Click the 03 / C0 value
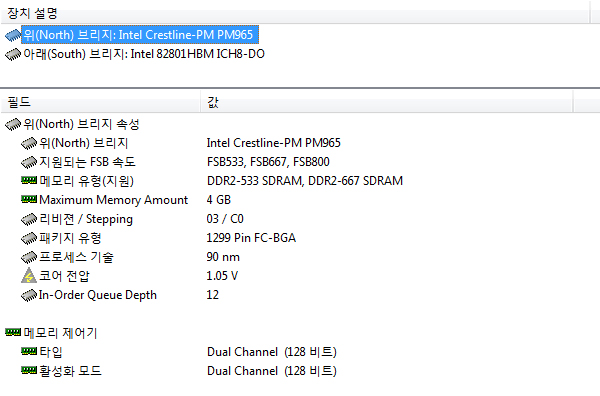 point(225,219)
